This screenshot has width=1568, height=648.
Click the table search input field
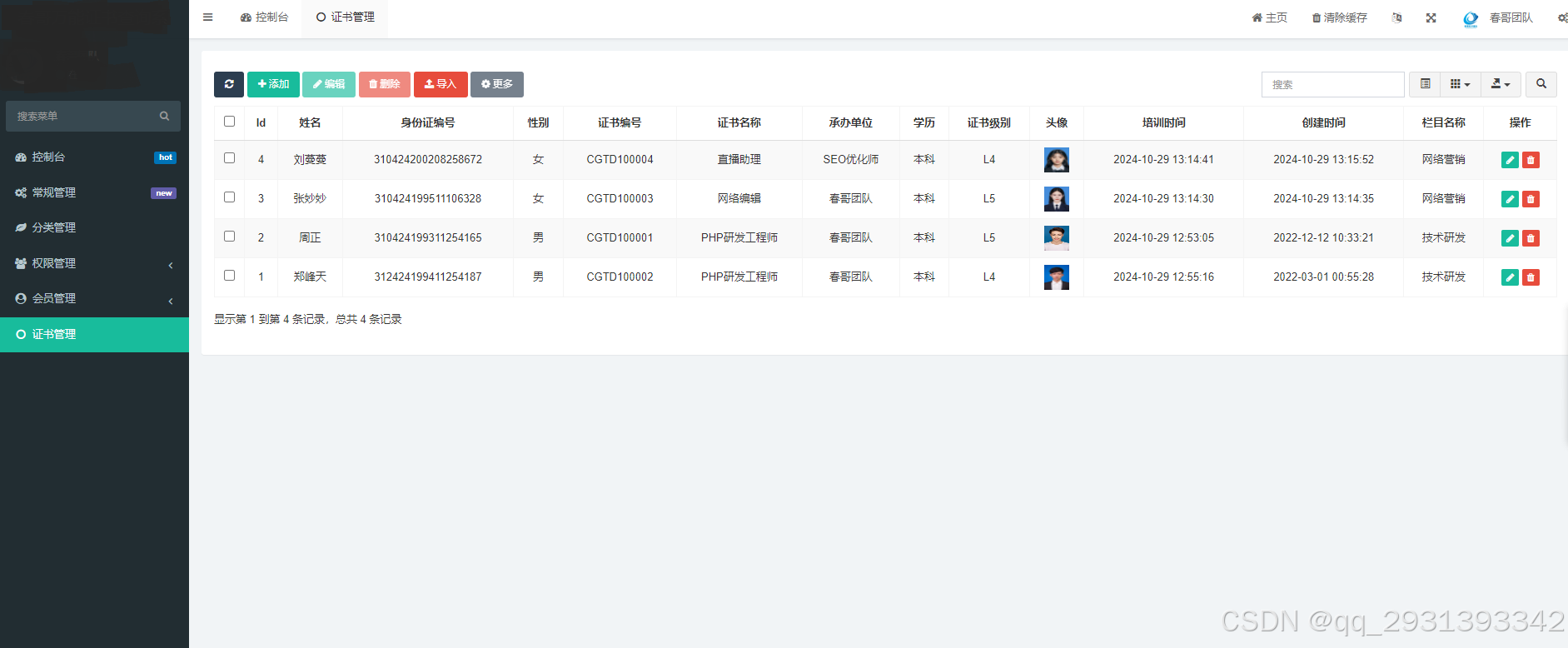(x=1332, y=84)
